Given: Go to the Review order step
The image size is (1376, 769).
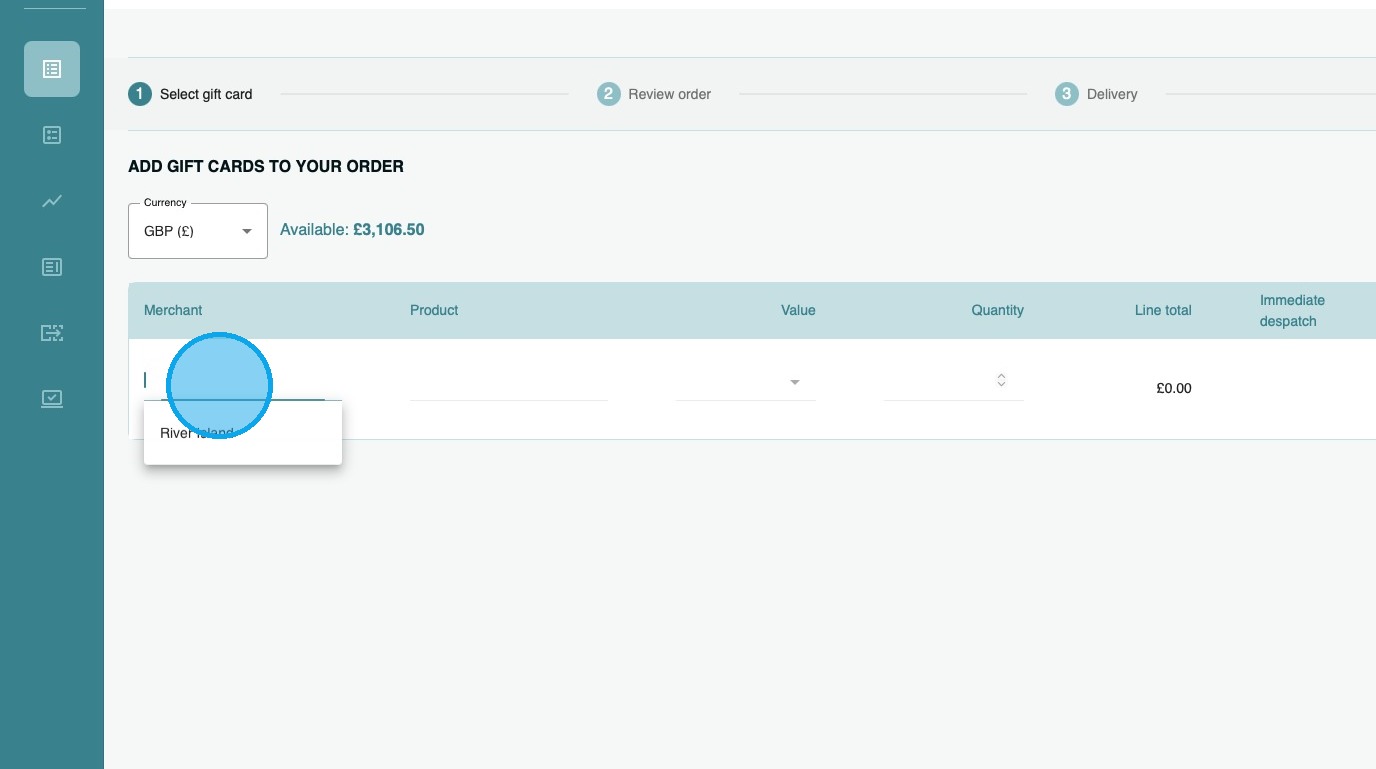Looking at the screenshot, I should (x=654, y=94).
